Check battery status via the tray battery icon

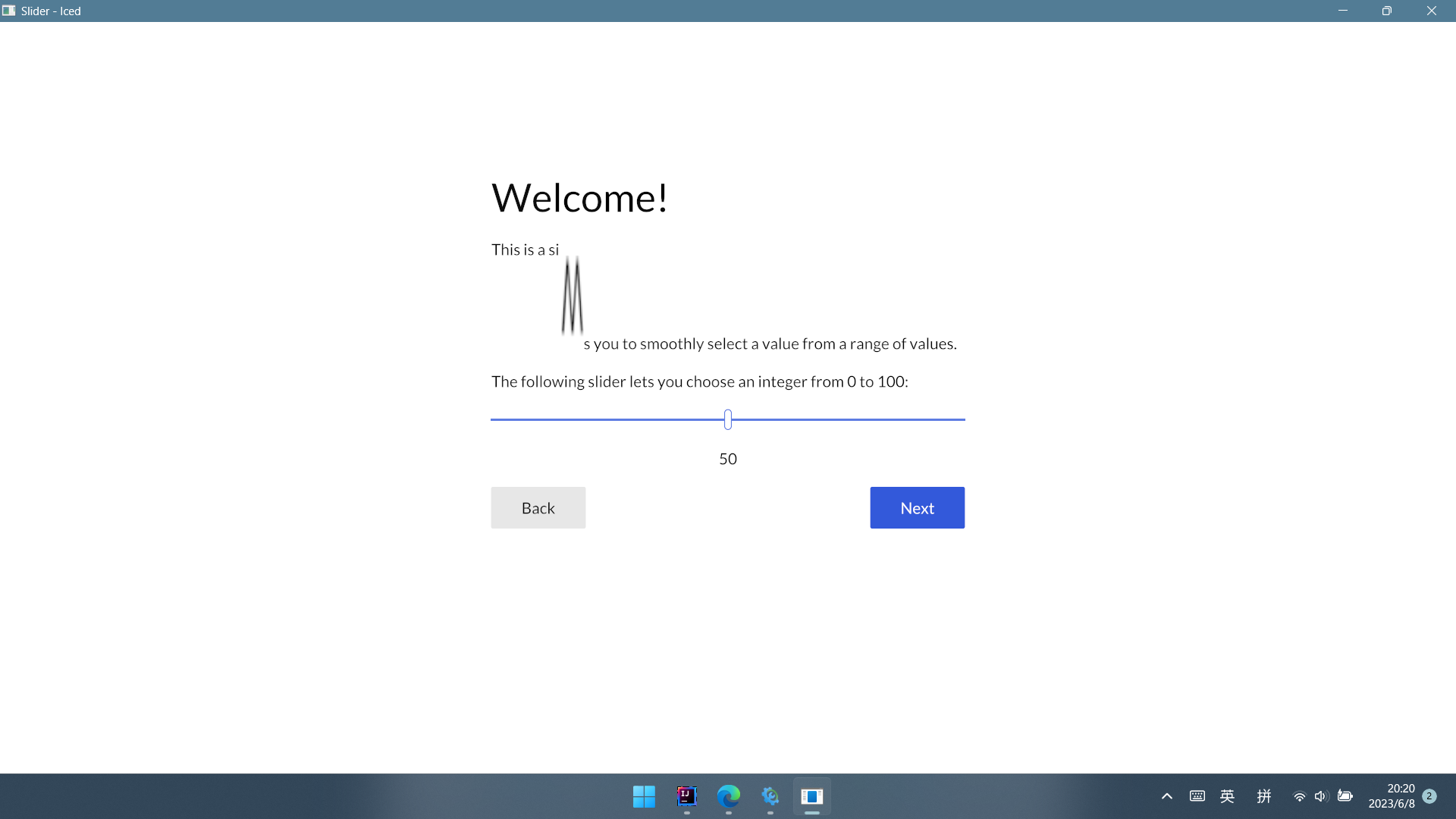coord(1346,796)
